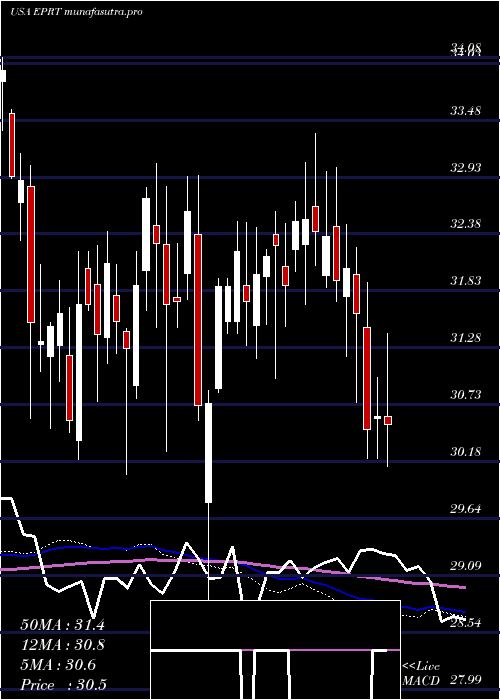500x700 pixels.
Task: Click the 29.64 price axis label
Action: click(465, 508)
